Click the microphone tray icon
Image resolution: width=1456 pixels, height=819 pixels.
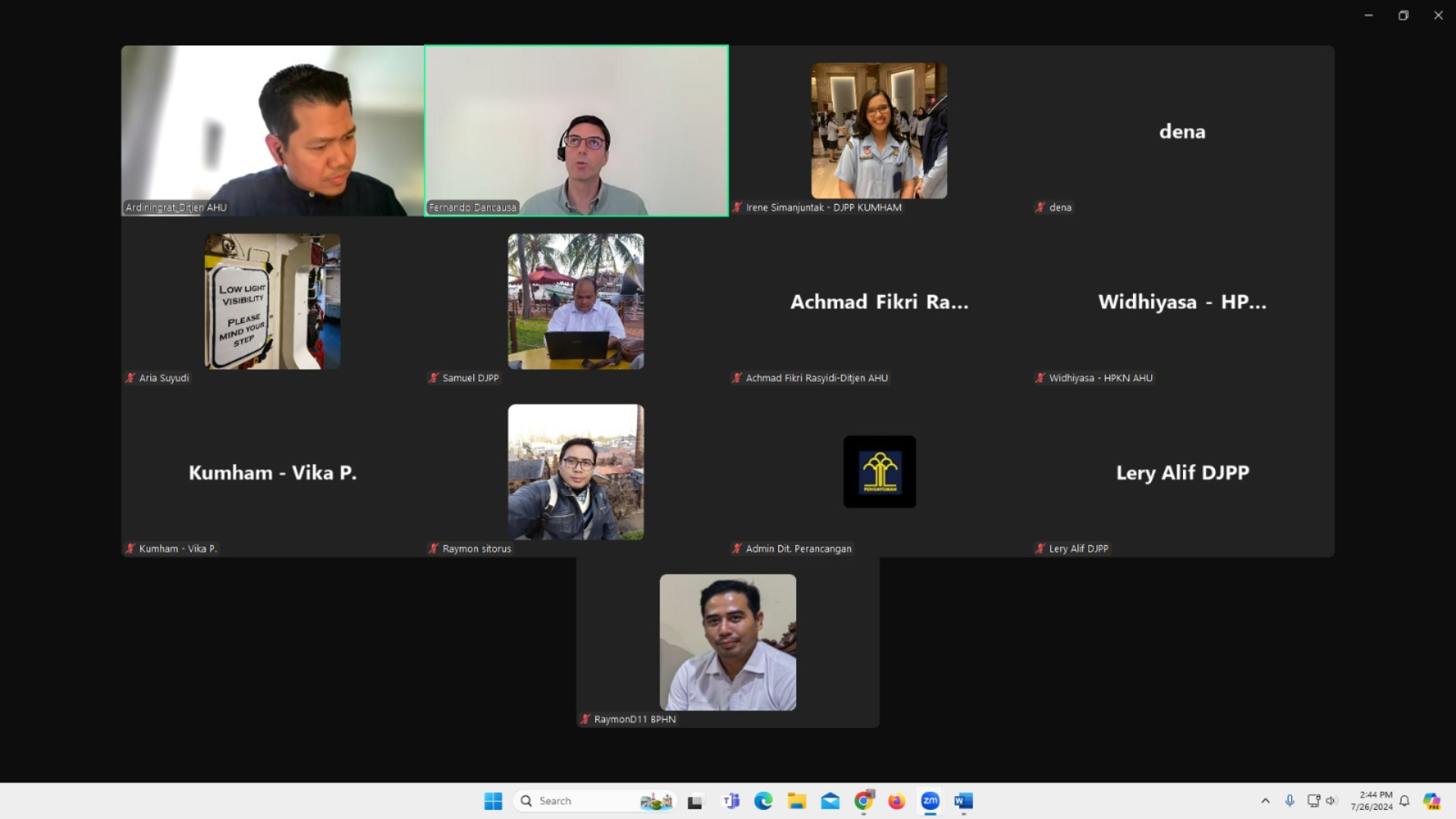[1290, 801]
